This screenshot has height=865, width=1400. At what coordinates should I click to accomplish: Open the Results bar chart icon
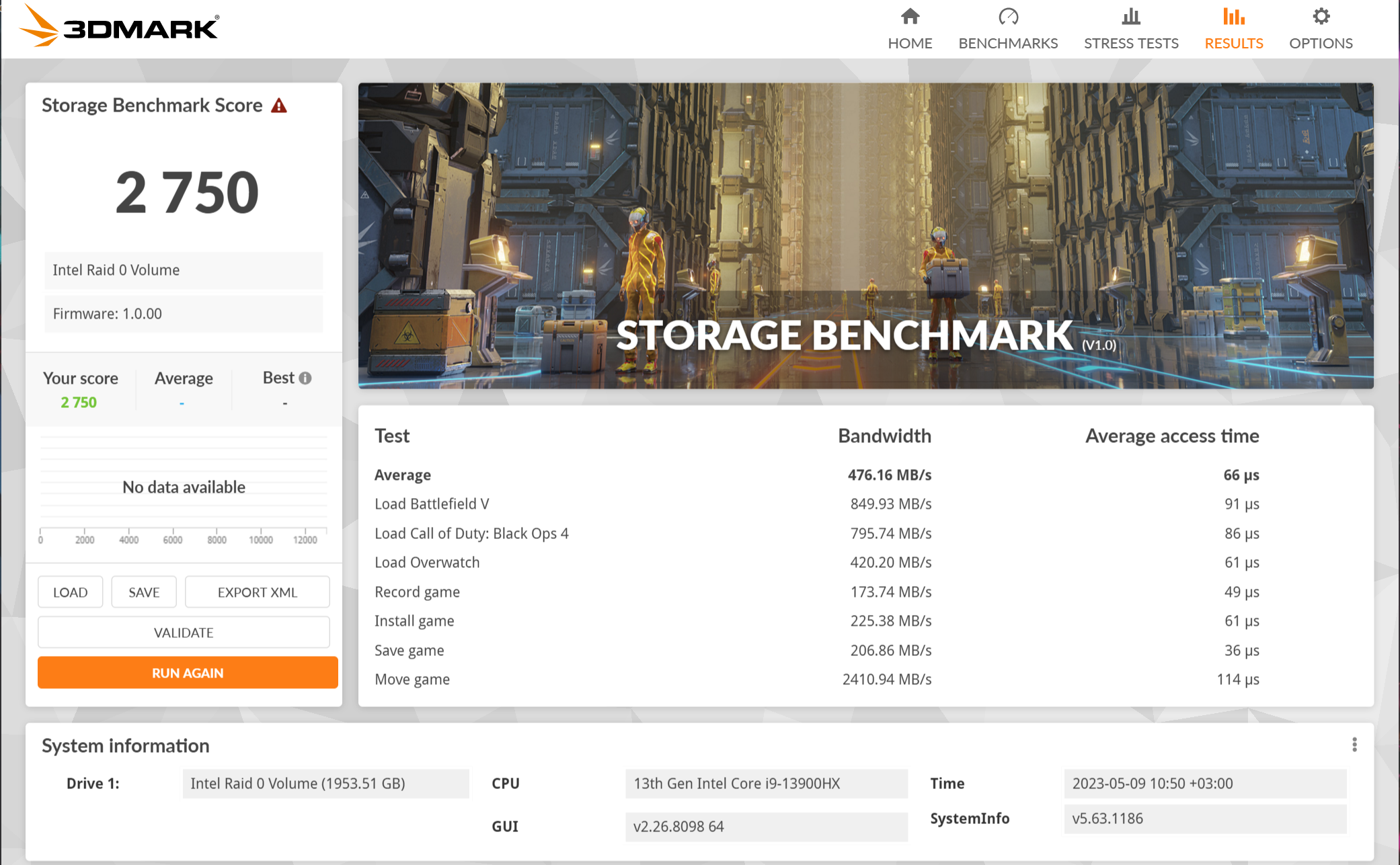point(1234,16)
